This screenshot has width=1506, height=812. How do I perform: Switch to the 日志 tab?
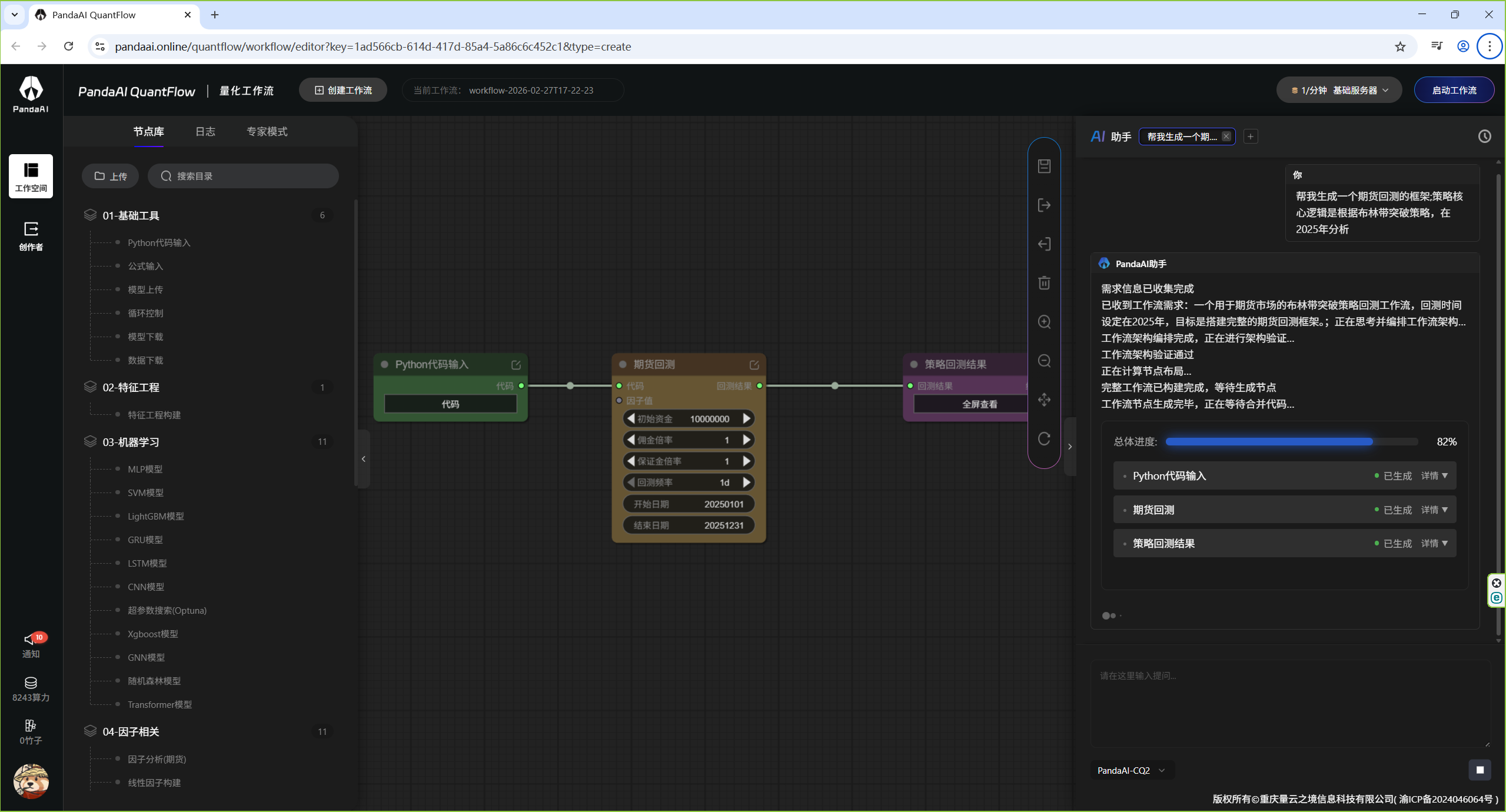[205, 132]
